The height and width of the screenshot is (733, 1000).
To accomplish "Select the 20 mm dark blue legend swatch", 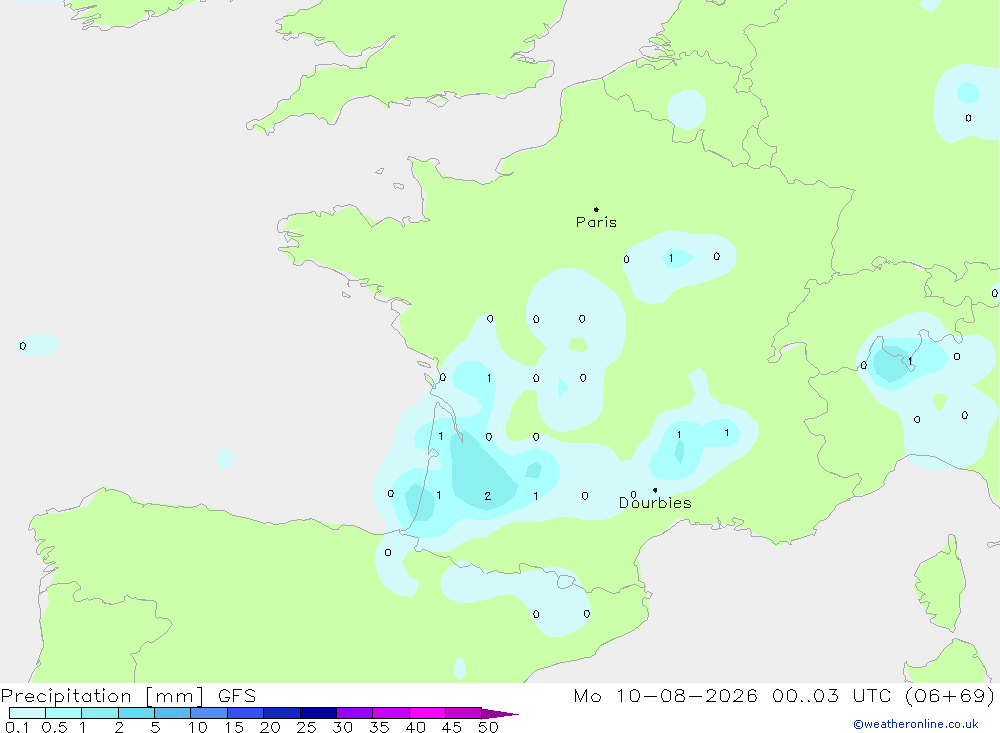I will pyautogui.click(x=281, y=713).
